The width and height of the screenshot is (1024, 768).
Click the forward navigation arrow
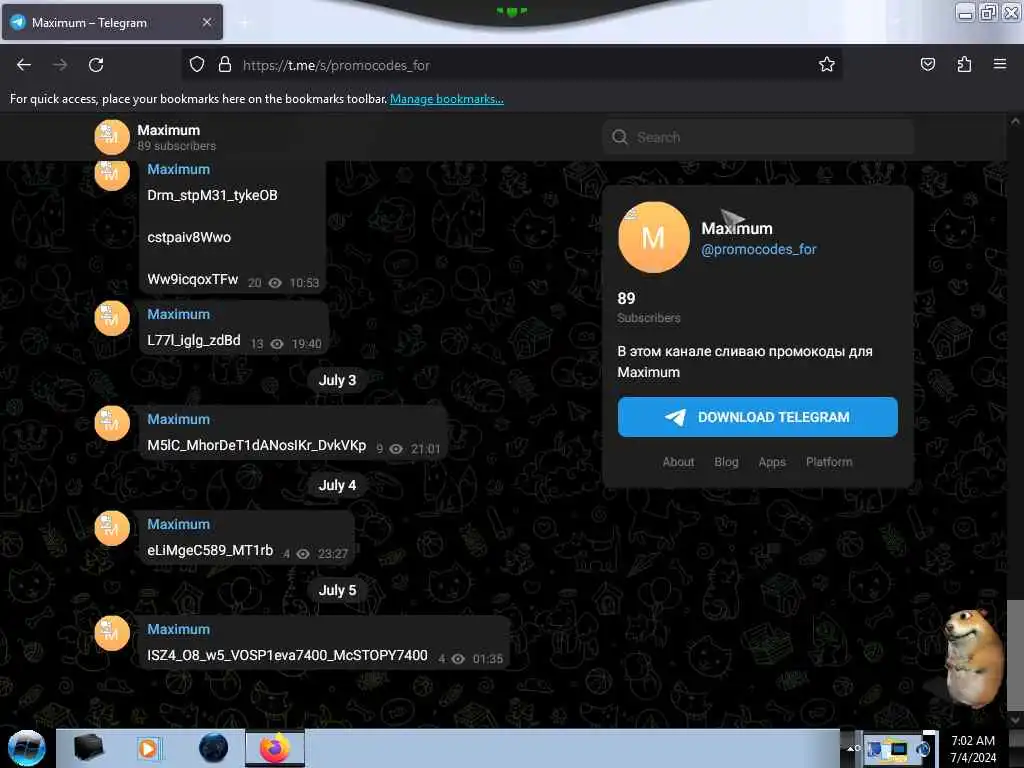point(60,65)
